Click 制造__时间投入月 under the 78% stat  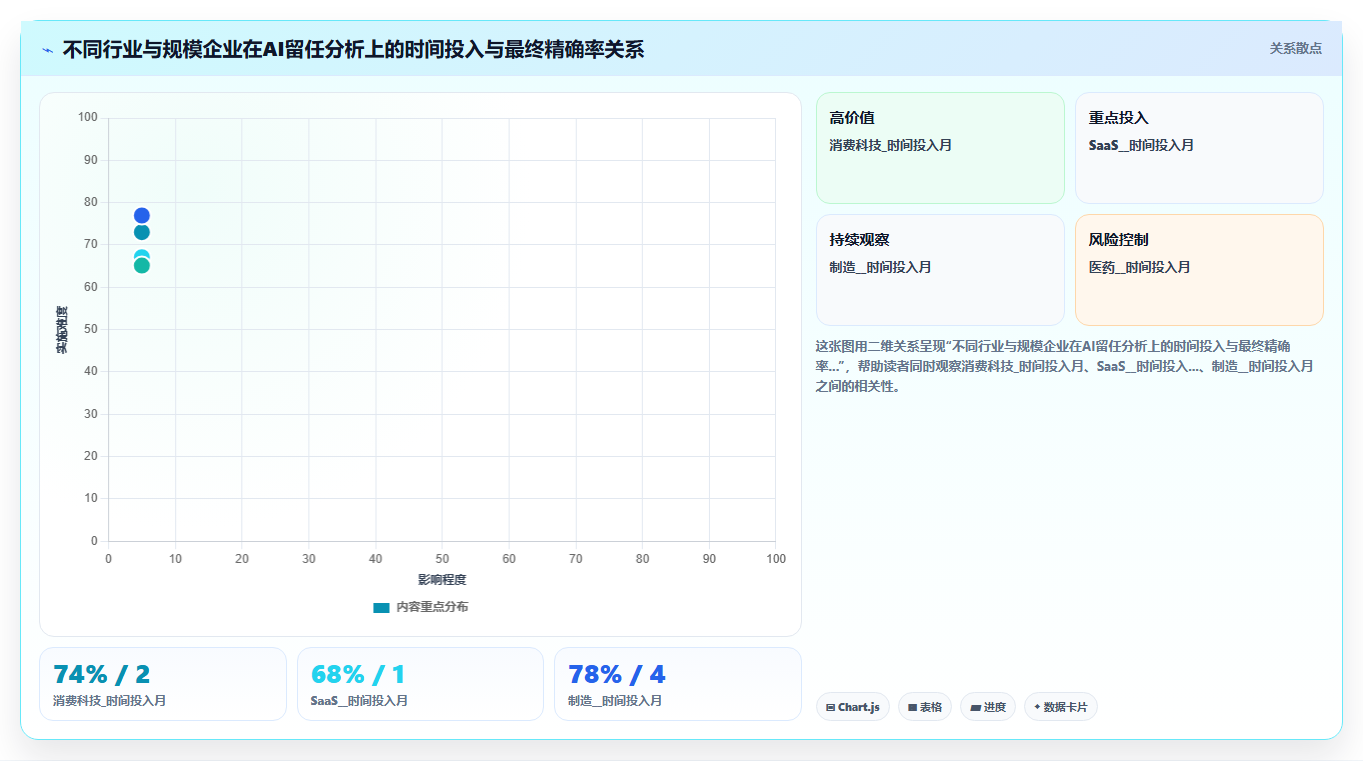(615, 701)
